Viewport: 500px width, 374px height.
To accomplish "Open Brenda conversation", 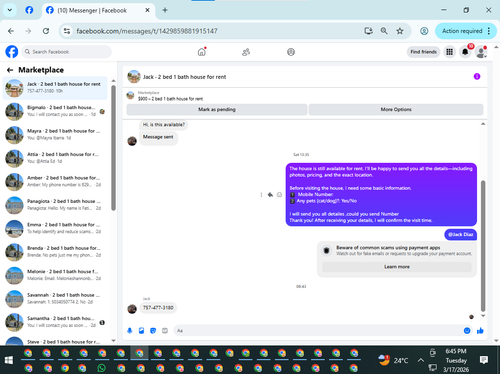I will pos(55,252).
